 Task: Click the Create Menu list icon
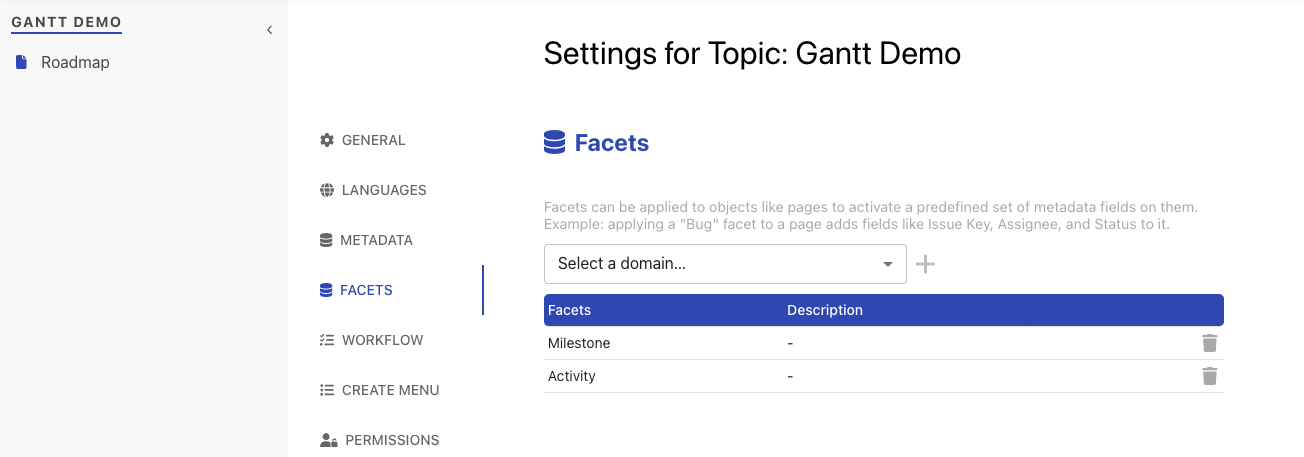326,390
